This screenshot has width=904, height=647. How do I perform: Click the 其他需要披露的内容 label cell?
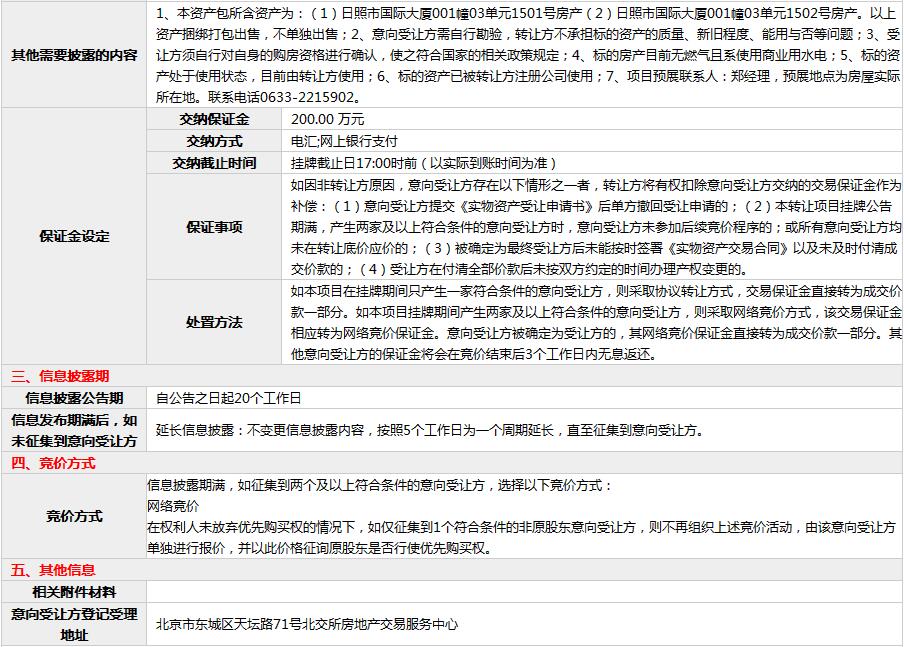[74, 54]
